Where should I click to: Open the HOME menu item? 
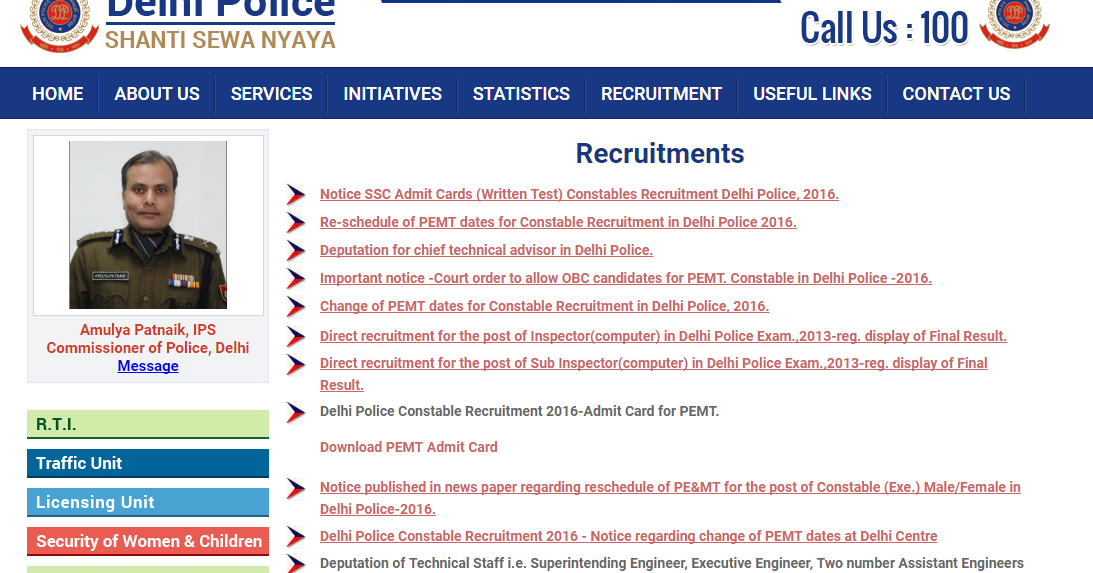[x=57, y=94]
